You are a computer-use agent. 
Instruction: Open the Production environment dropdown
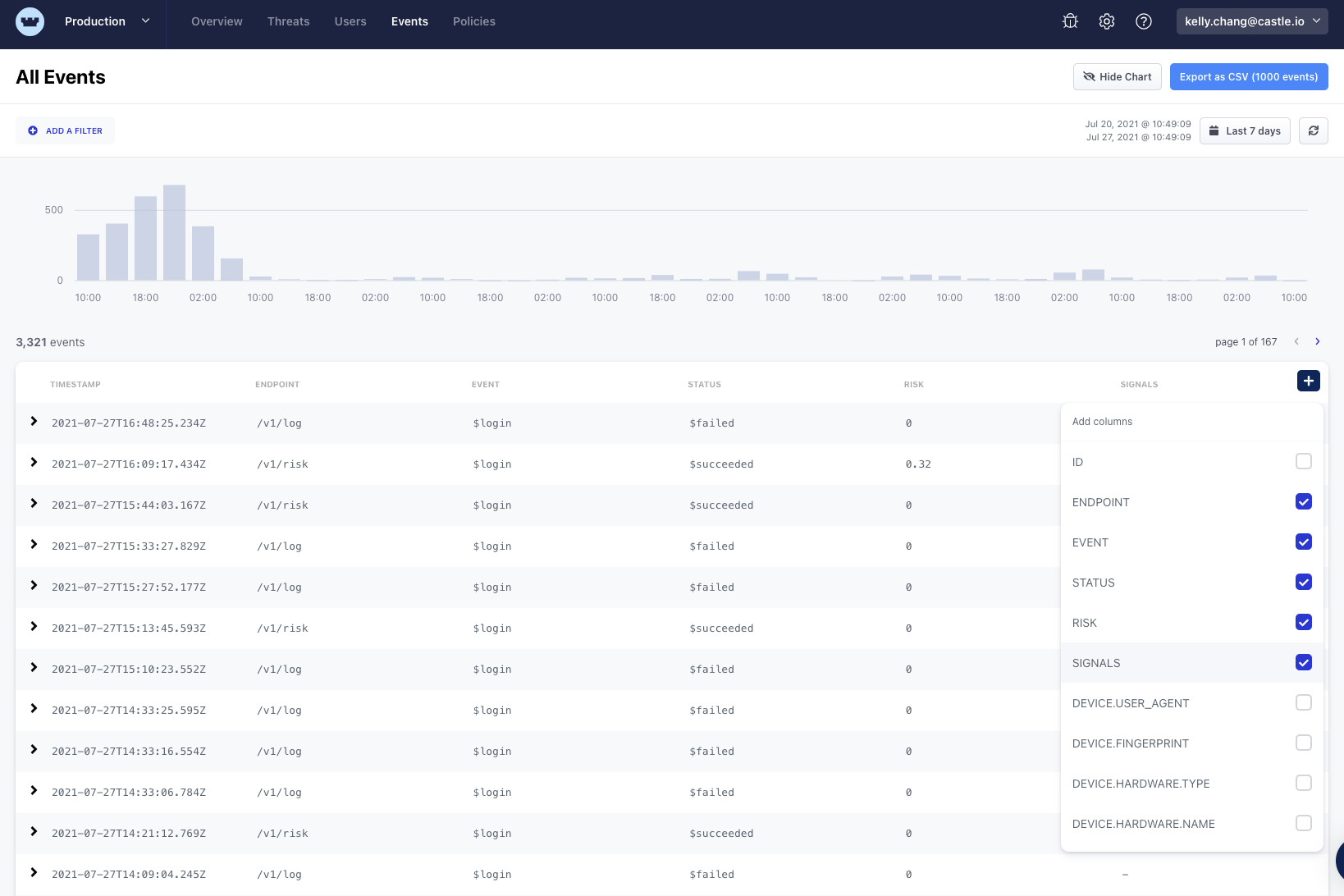(107, 21)
